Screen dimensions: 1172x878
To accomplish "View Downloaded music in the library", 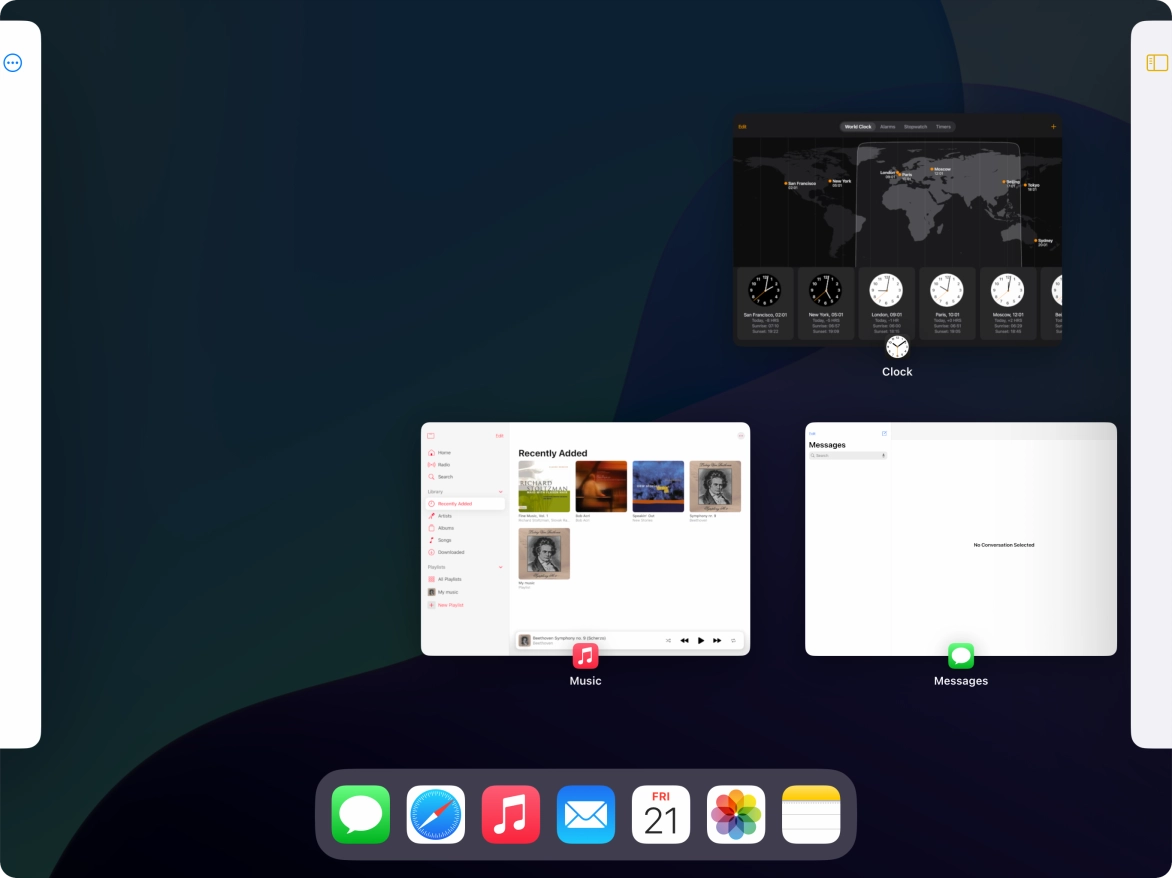I will pyautogui.click(x=451, y=552).
